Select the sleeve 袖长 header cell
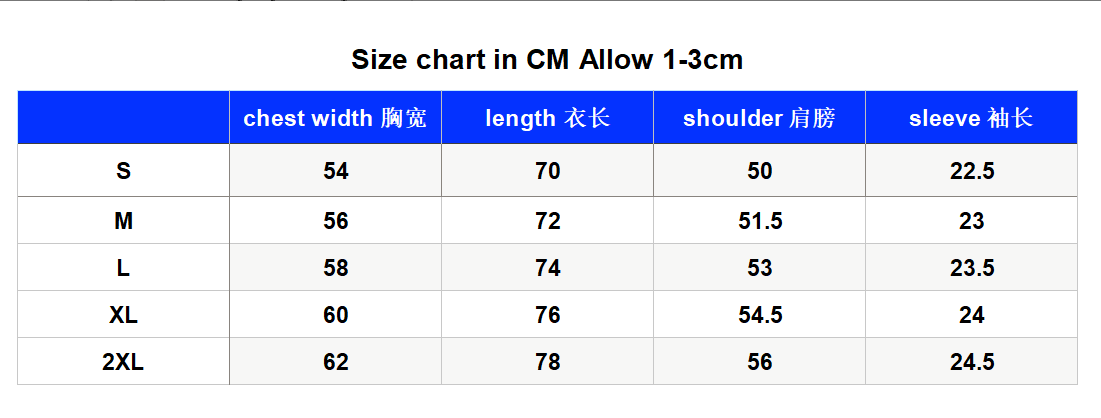 coord(971,117)
